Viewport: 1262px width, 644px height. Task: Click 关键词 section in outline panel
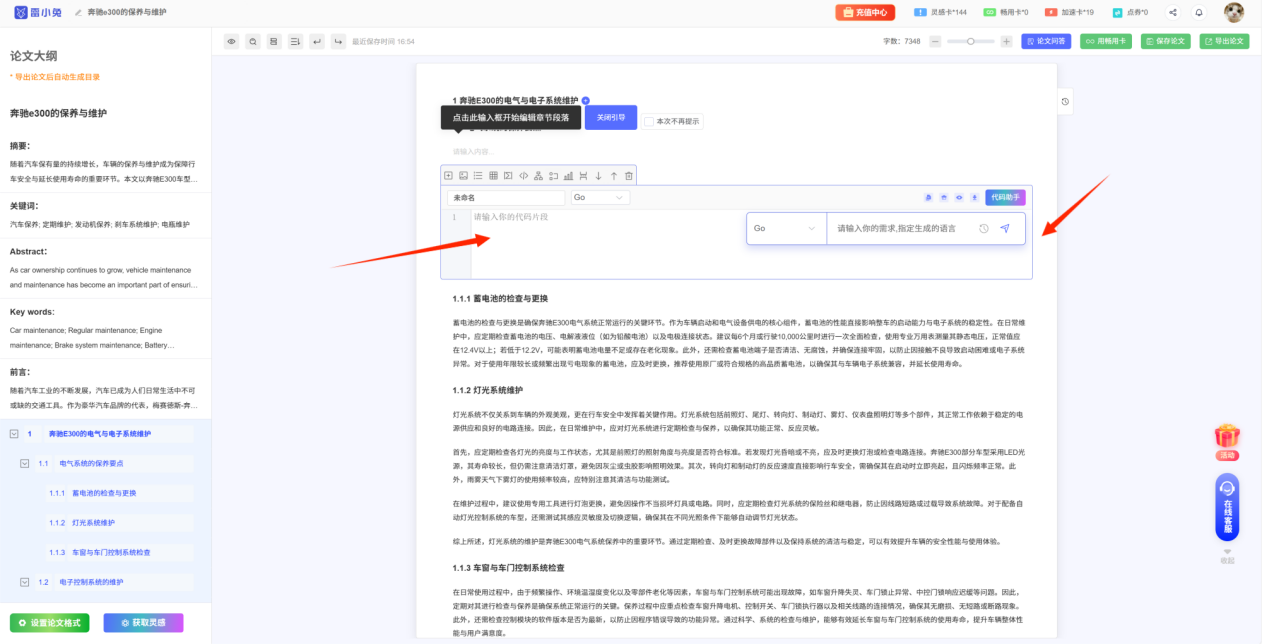click(x=105, y=215)
